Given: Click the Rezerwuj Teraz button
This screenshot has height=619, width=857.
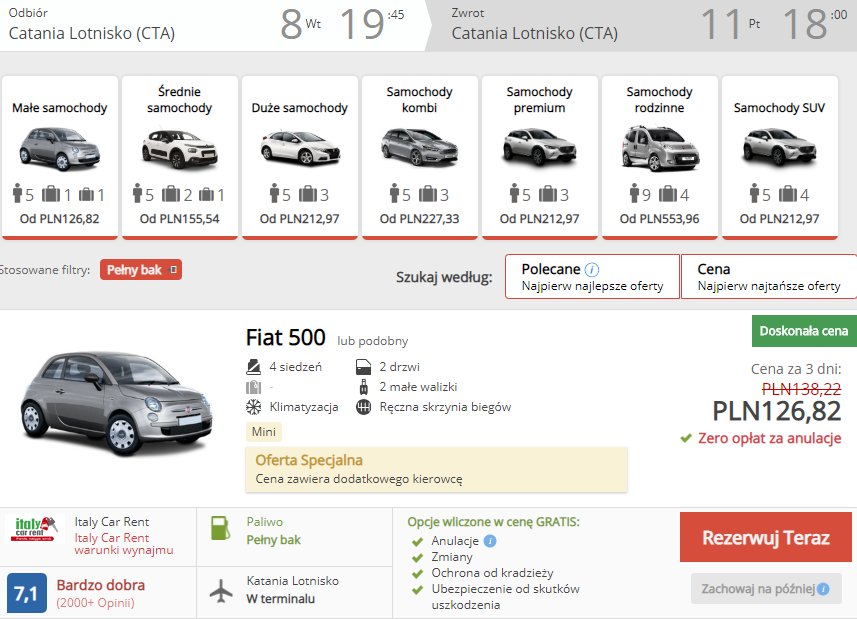Looking at the screenshot, I should [766, 537].
